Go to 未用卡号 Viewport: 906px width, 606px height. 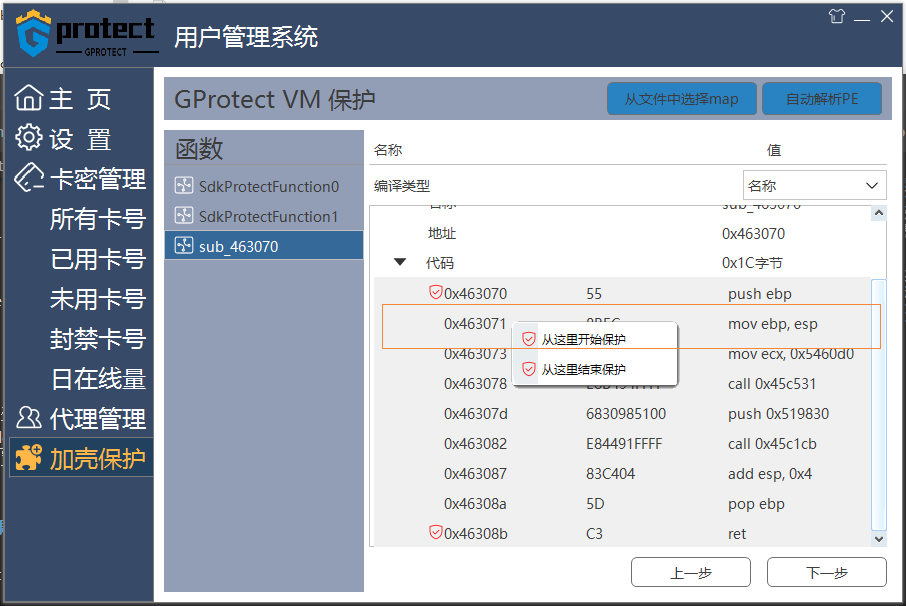(98, 299)
